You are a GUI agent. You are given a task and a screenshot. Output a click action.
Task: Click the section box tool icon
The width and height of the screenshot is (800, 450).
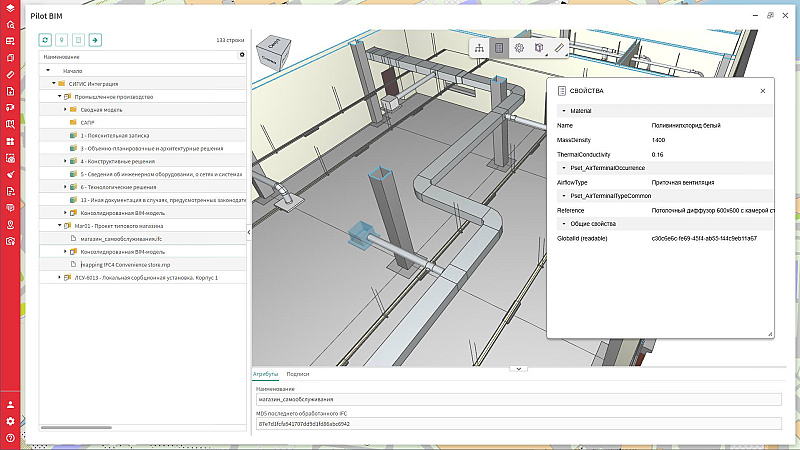[x=539, y=47]
